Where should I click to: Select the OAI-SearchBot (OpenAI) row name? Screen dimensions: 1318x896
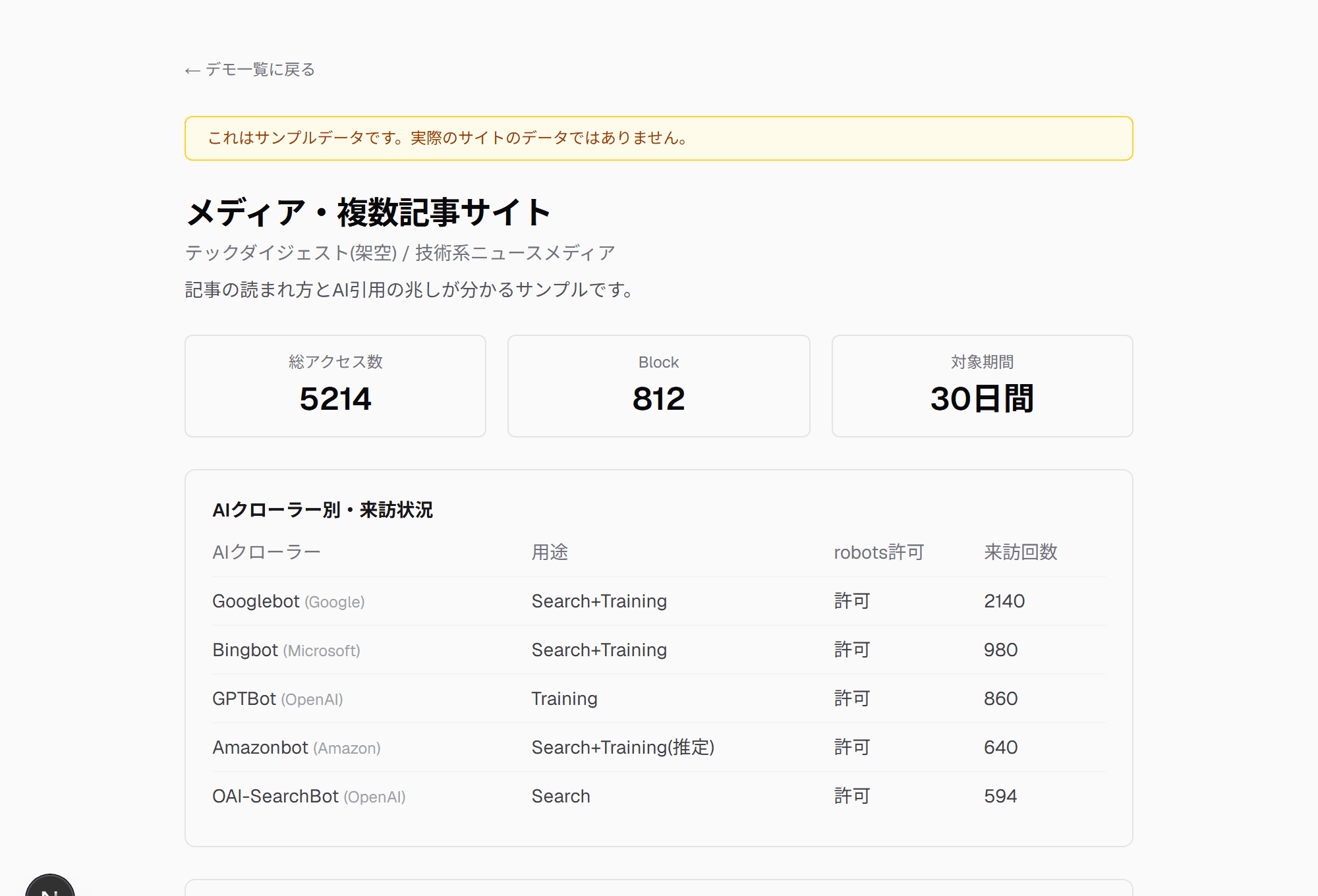[309, 796]
